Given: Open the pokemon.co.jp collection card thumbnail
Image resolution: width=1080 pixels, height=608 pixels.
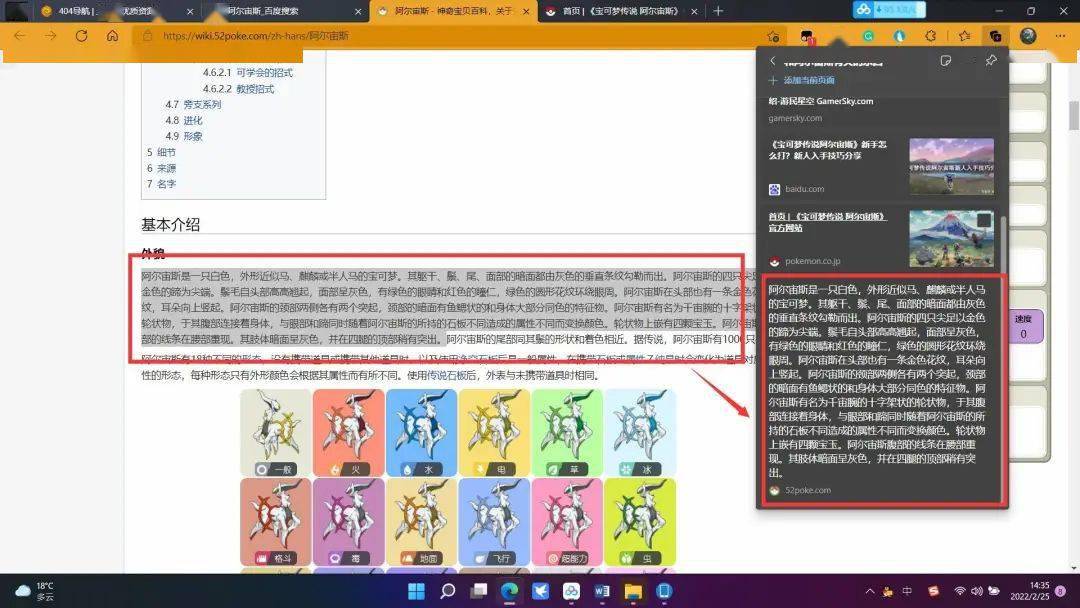Looking at the screenshot, I should (951, 238).
